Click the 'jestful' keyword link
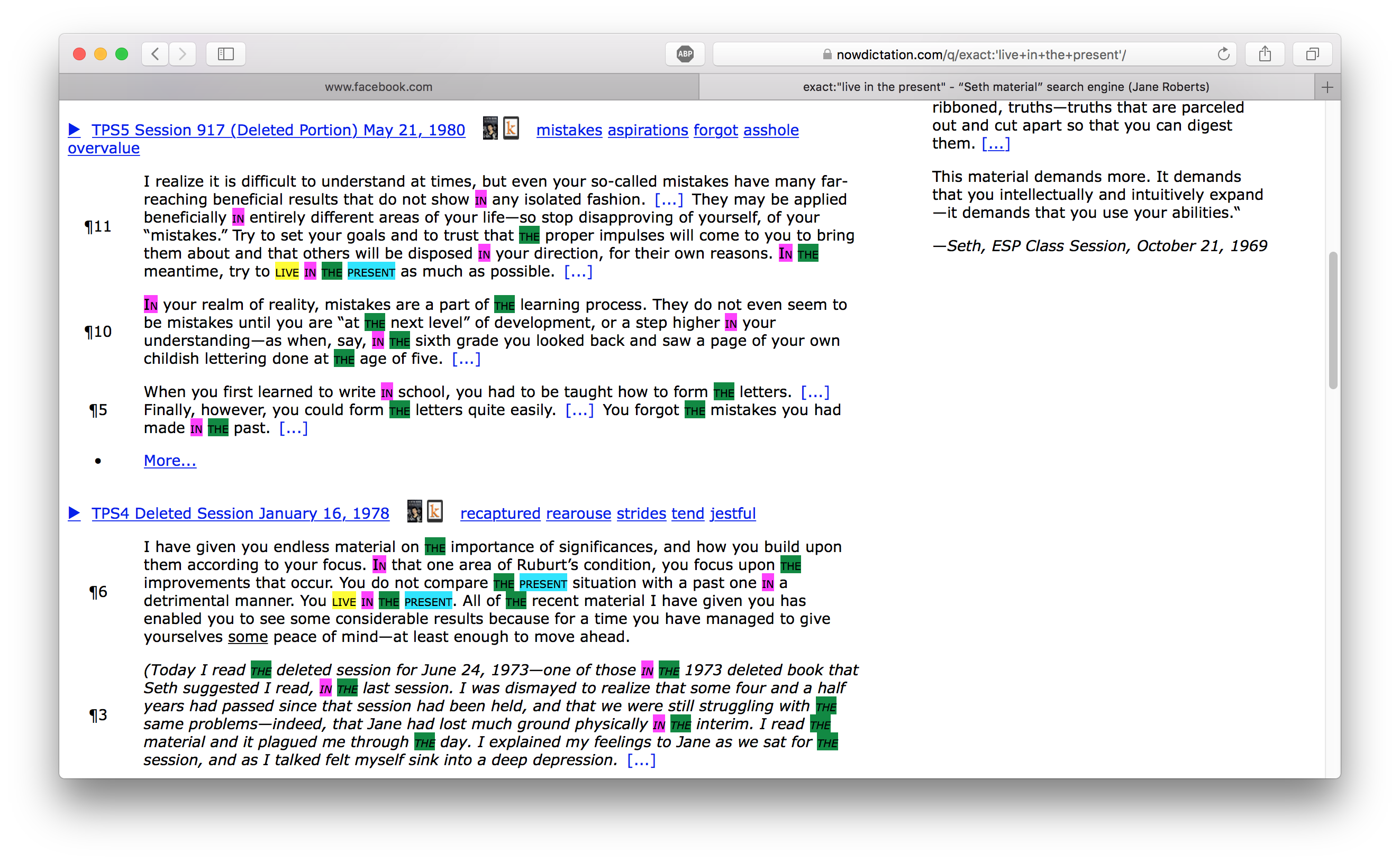The width and height of the screenshot is (1400, 863). click(x=733, y=513)
